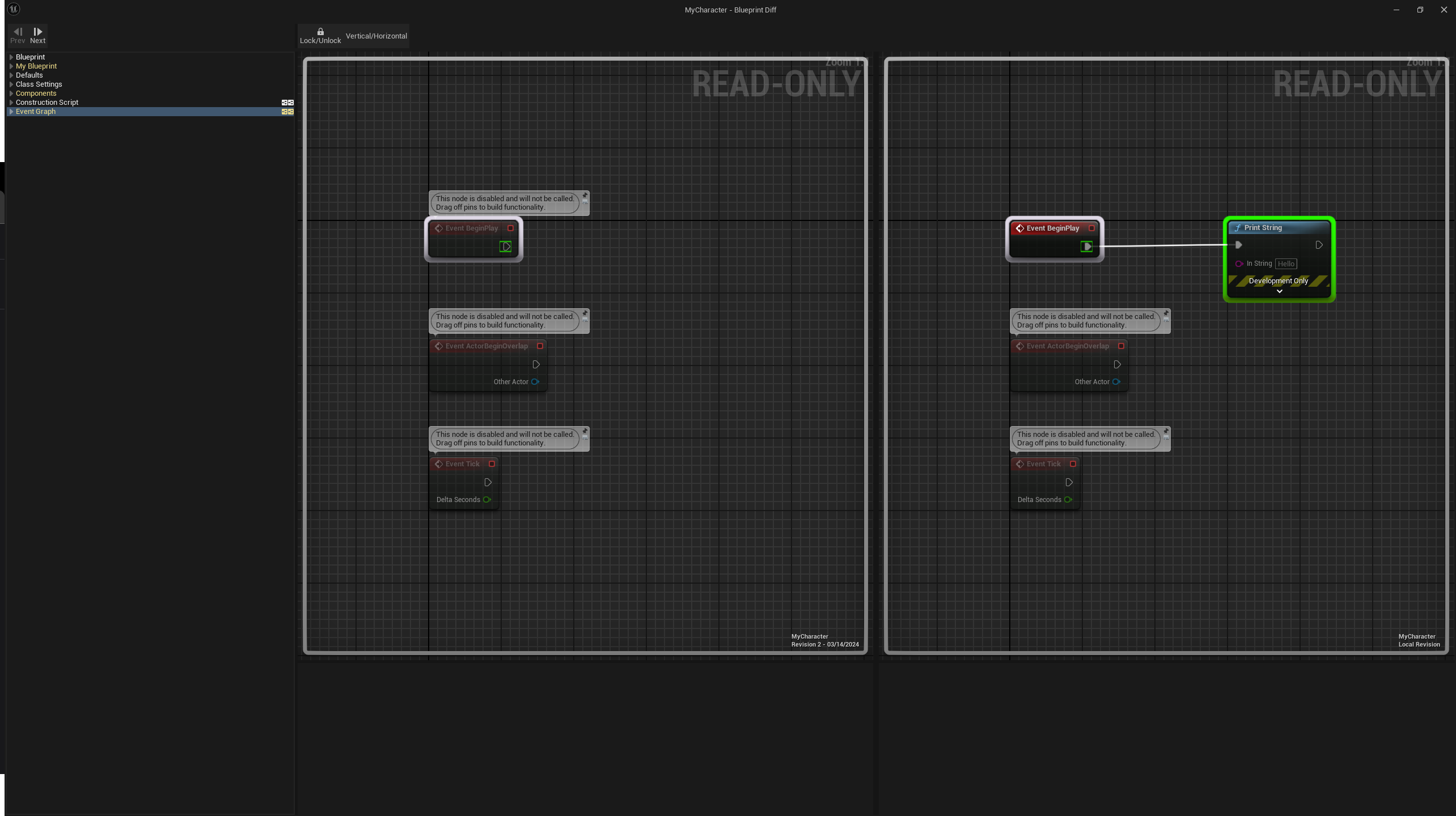Viewport: 1456px width, 816px height.
Task: Toggle the Lock/Unlock graph views button
Action: click(320, 36)
